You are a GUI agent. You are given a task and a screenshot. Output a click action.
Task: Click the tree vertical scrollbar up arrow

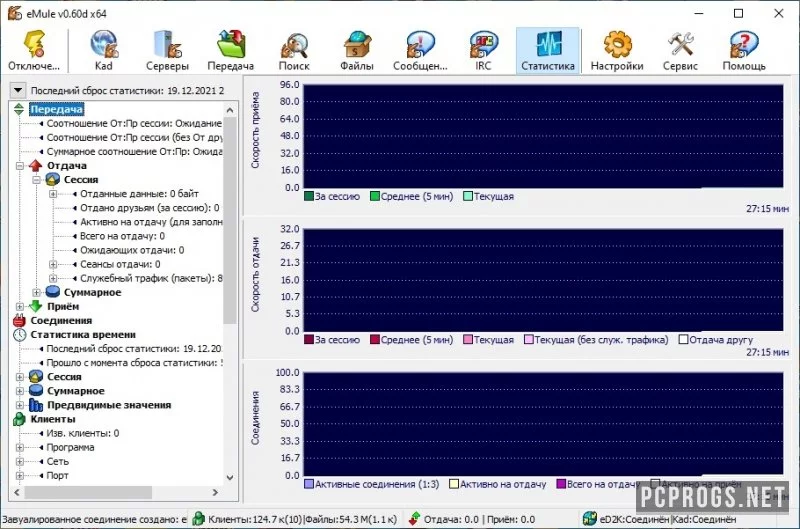pyautogui.click(x=230, y=110)
